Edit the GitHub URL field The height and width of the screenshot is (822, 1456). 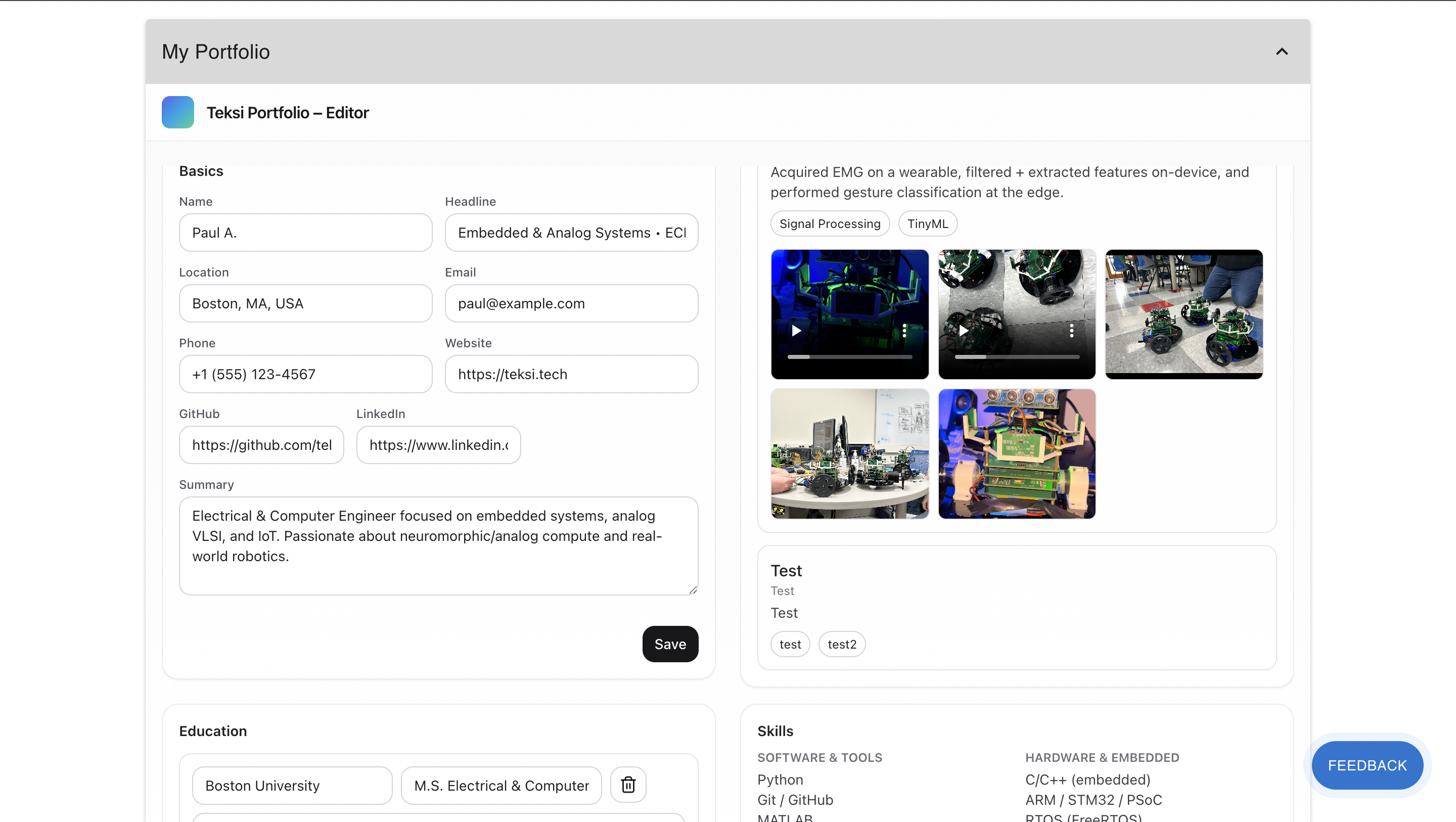click(261, 444)
